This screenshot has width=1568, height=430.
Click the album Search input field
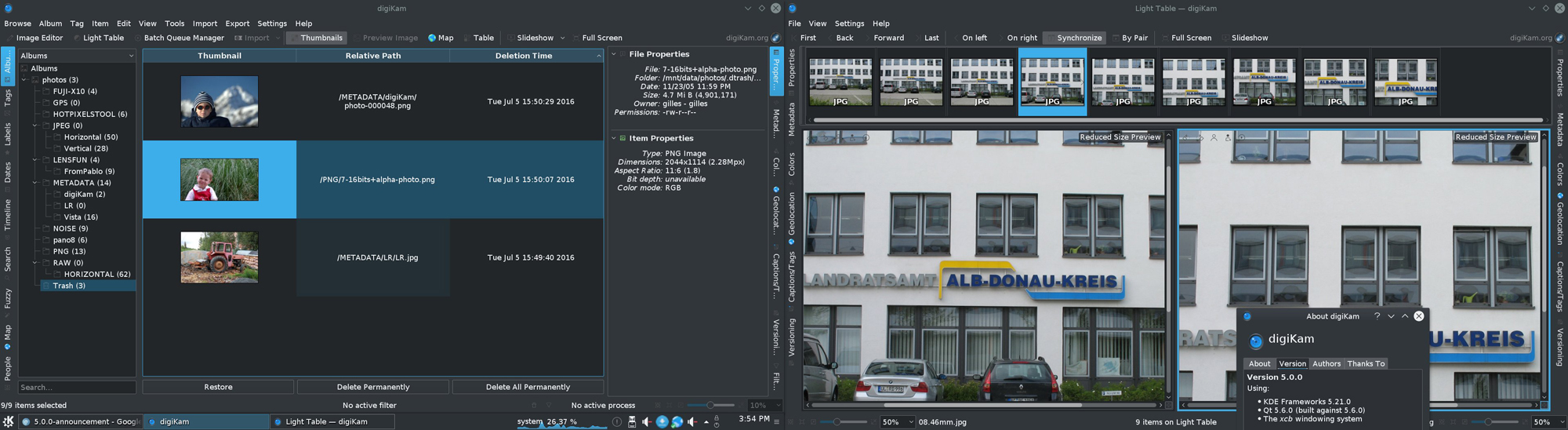(x=77, y=388)
